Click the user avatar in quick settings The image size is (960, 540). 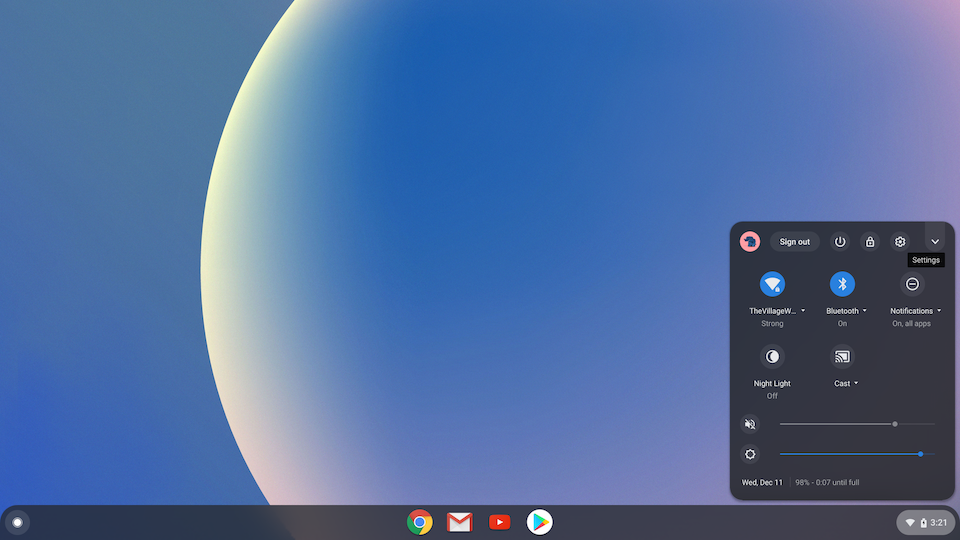(x=749, y=241)
